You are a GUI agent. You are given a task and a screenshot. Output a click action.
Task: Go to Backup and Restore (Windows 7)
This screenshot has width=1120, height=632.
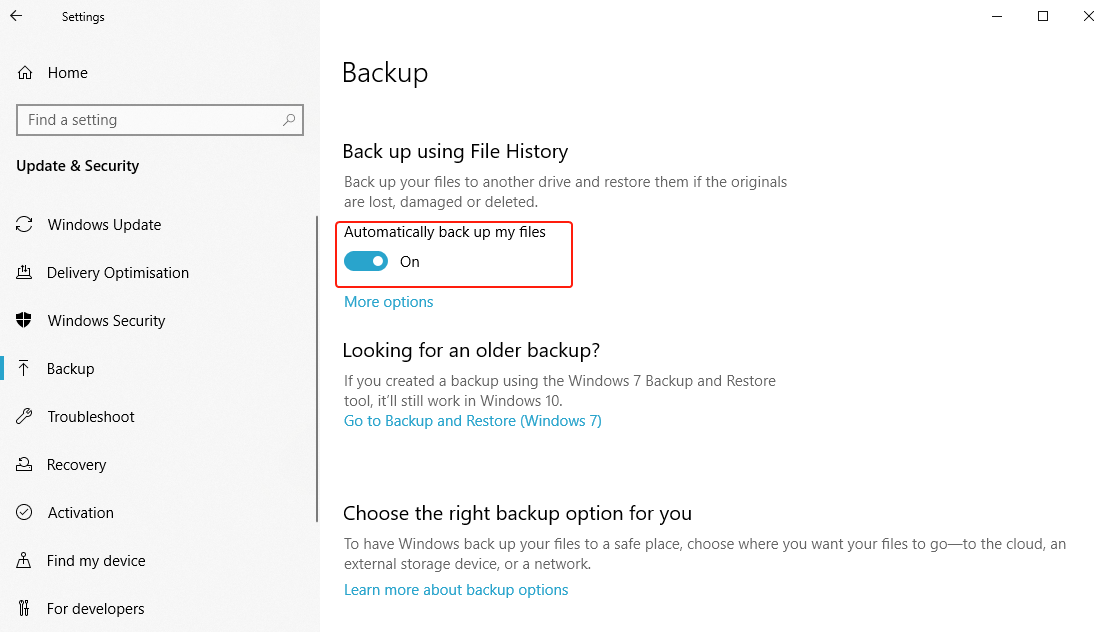[472, 420]
